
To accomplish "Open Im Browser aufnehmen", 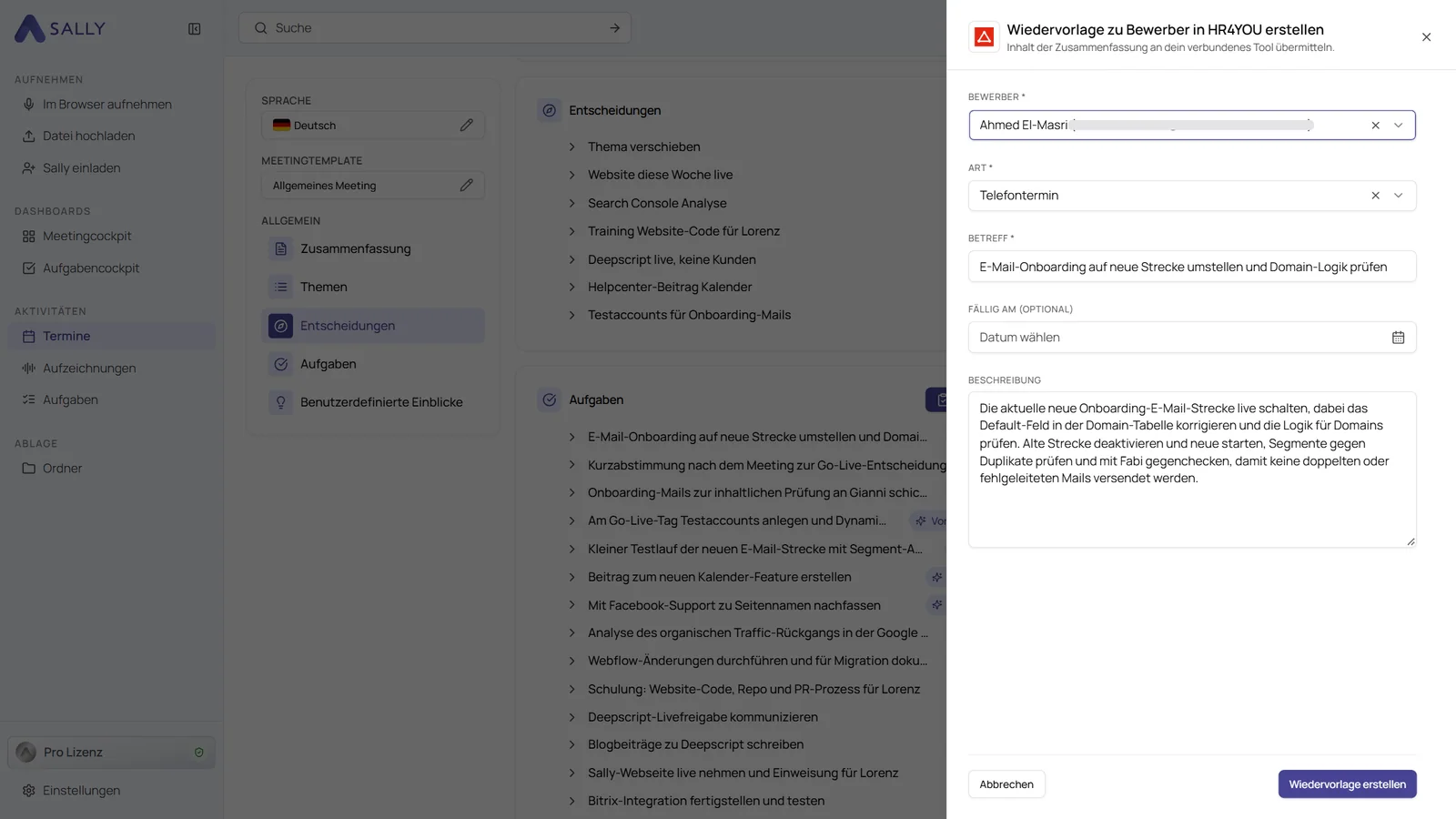I will tap(107, 105).
